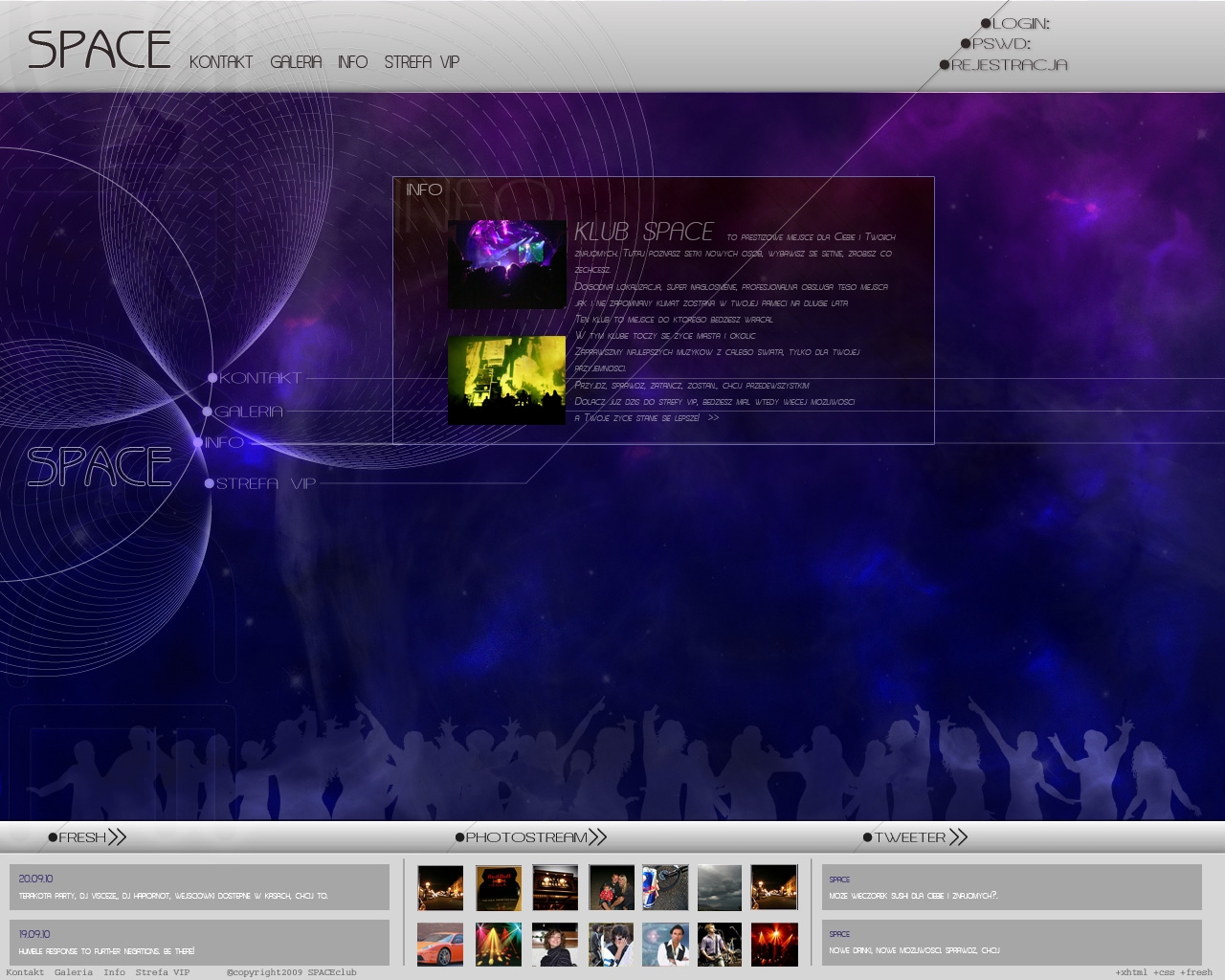
Task: Select the KONTAKT bullet in the circular menu
Action: (212, 378)
